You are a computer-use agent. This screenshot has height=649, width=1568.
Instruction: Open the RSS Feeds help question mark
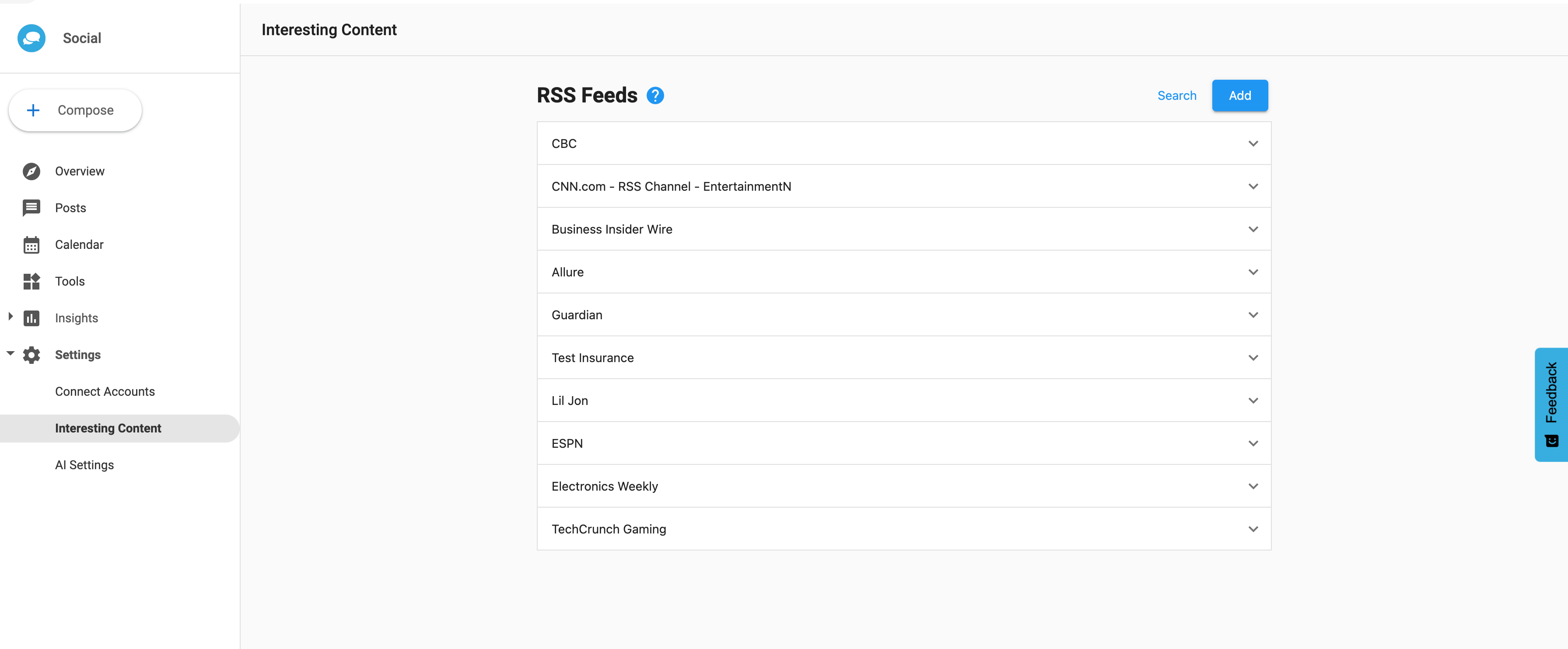click(x=655, y=95)
